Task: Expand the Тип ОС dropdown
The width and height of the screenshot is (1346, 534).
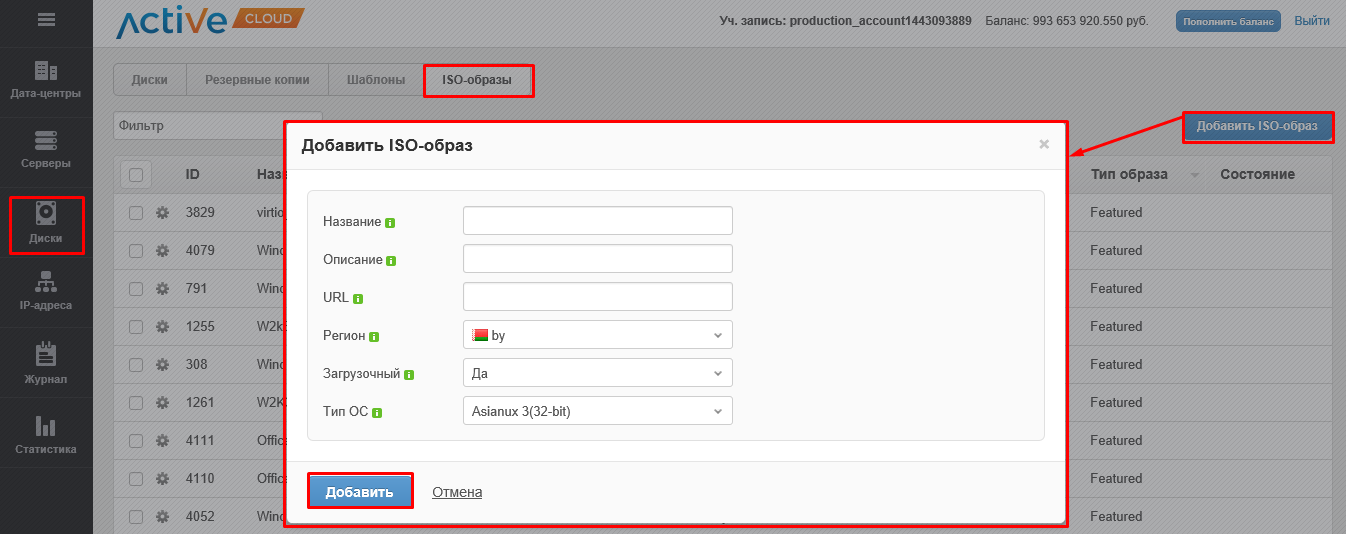Action: point(597,411)
